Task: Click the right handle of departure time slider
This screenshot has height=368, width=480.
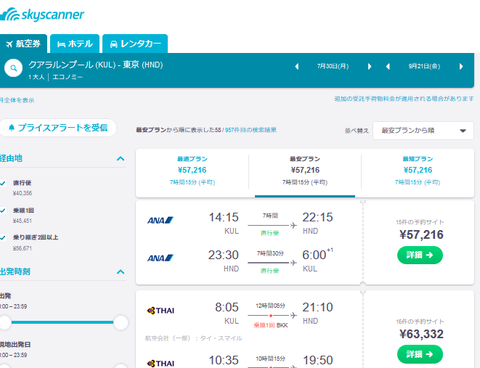Action: [121, 322]
